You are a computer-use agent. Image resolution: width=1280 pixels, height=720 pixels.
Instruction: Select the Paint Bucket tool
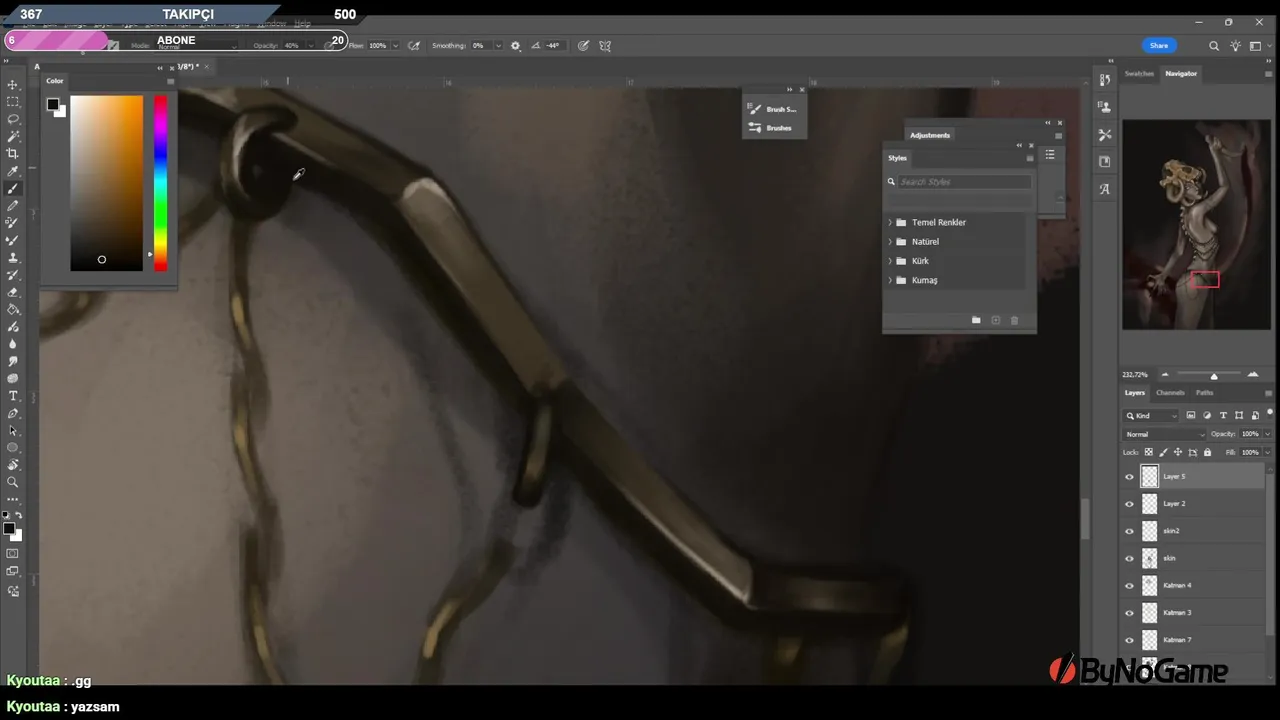click(x=13, y=309)
